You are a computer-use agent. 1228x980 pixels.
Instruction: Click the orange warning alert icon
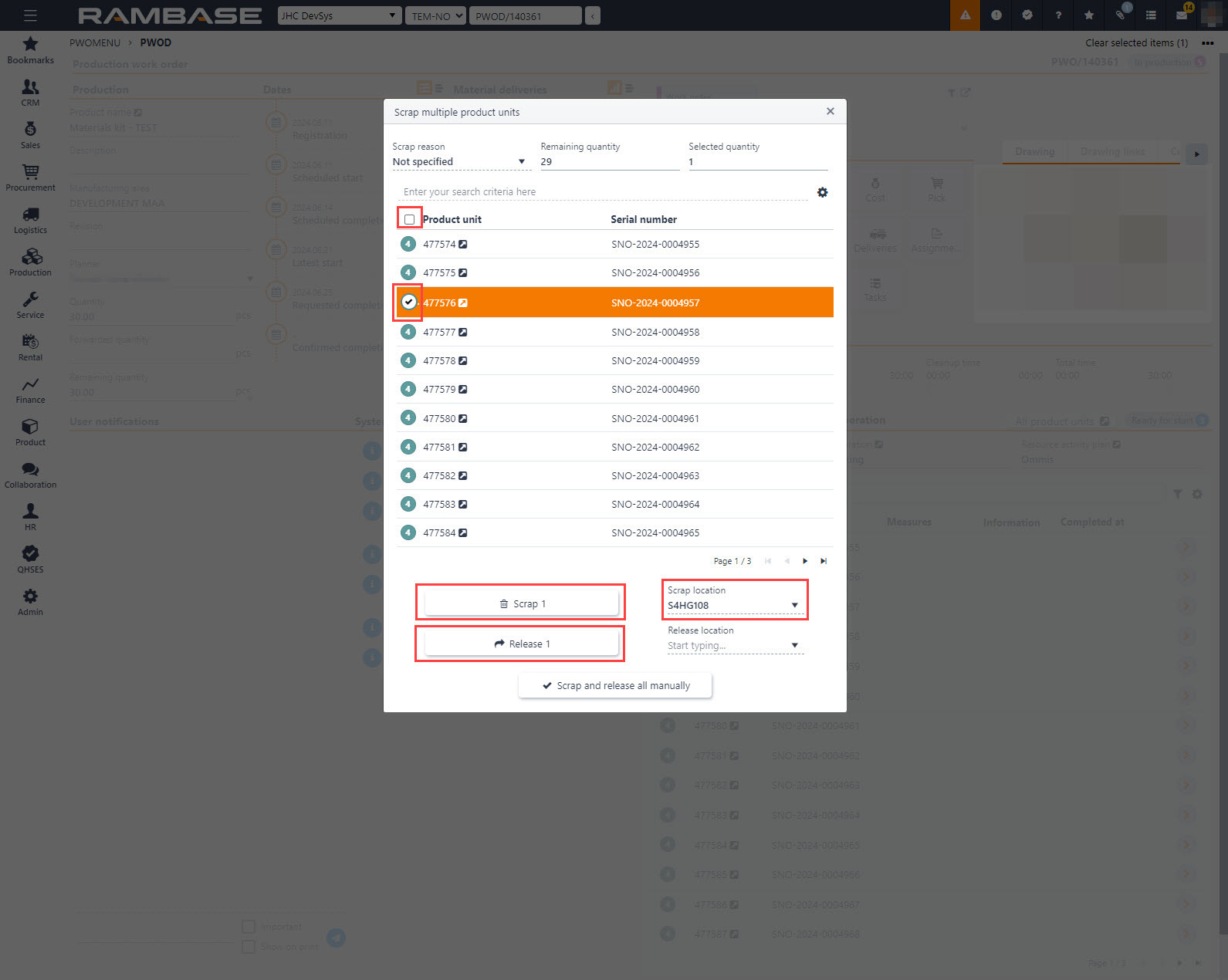(965, 15)
